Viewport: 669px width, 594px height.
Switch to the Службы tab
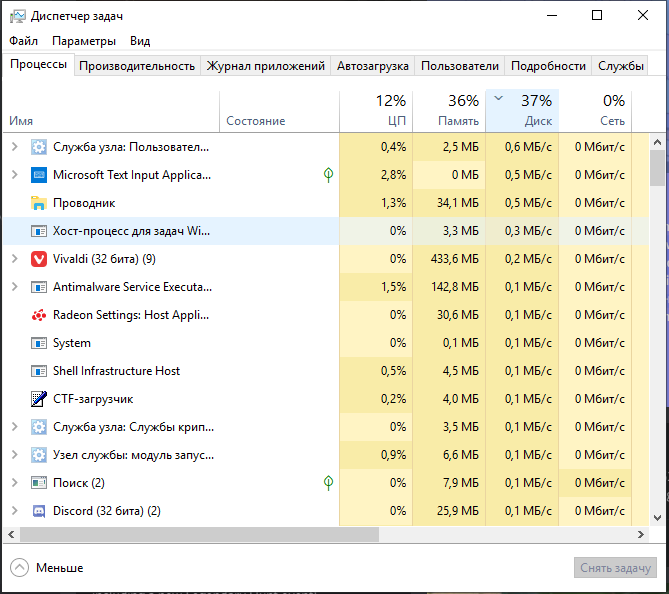coord(620,66)
